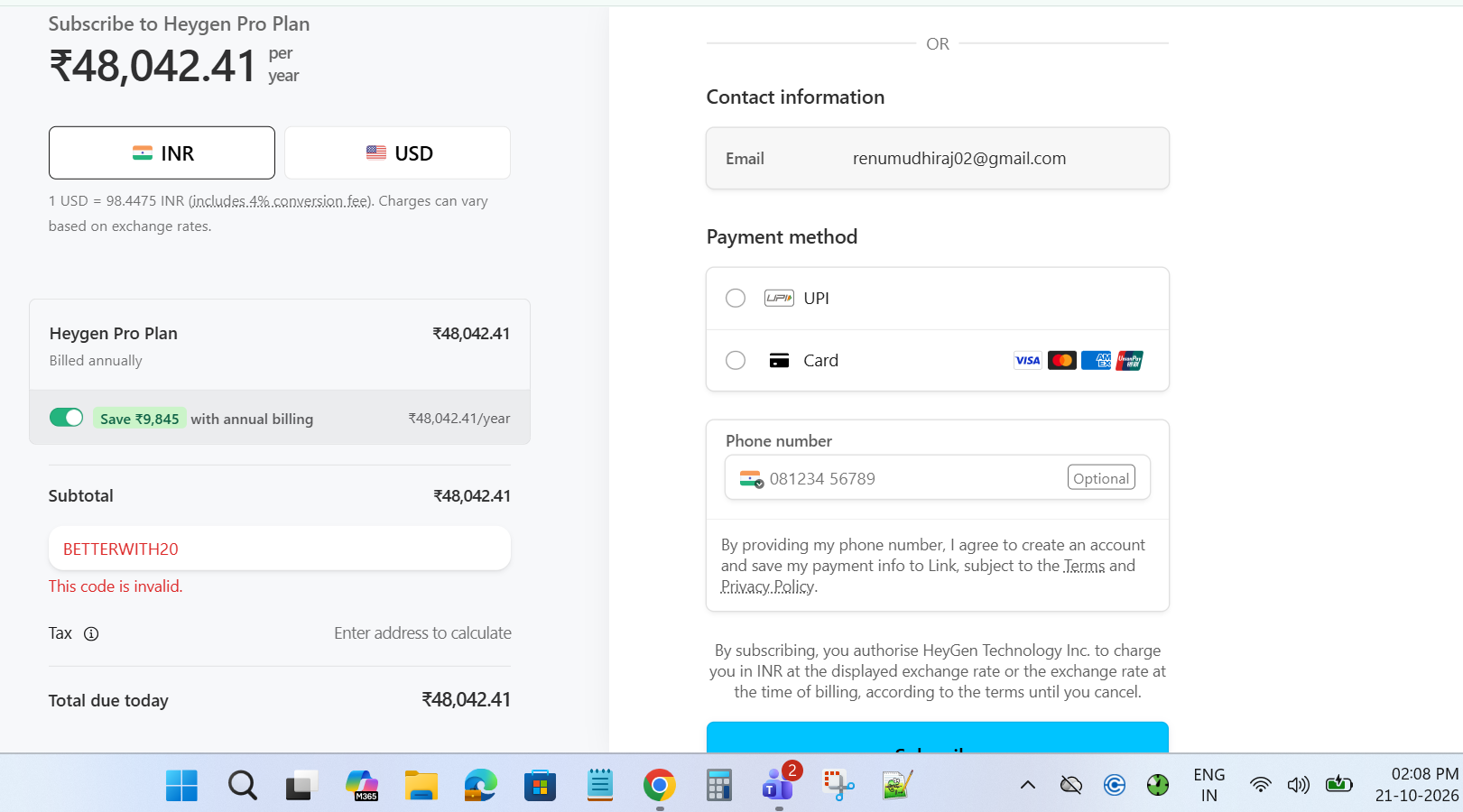
Task: Launch Microsoft 365 Copilot from taskbar
Action: 362,785
